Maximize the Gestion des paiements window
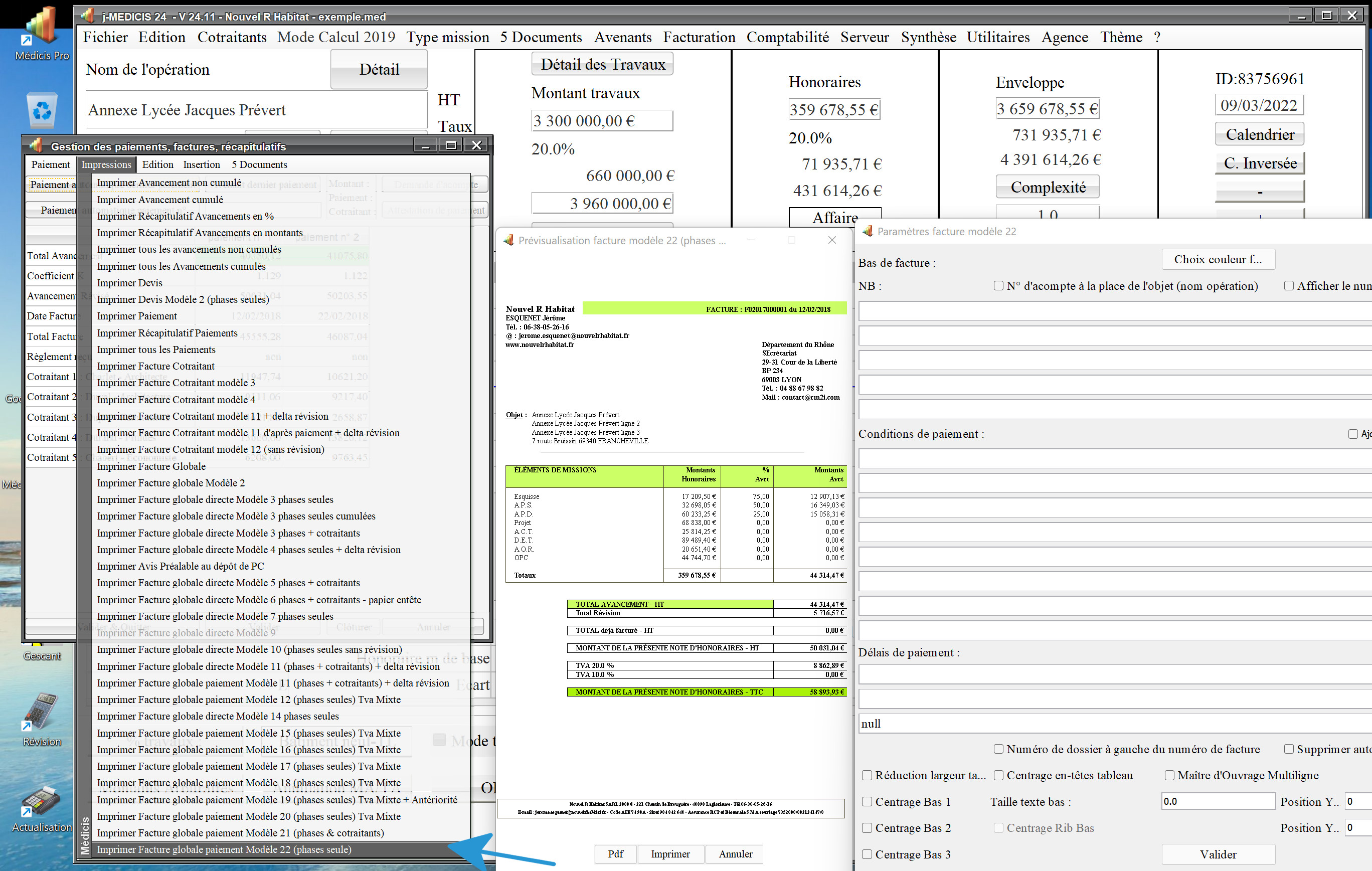1372x871 pixels. click(x=451, y=145)
